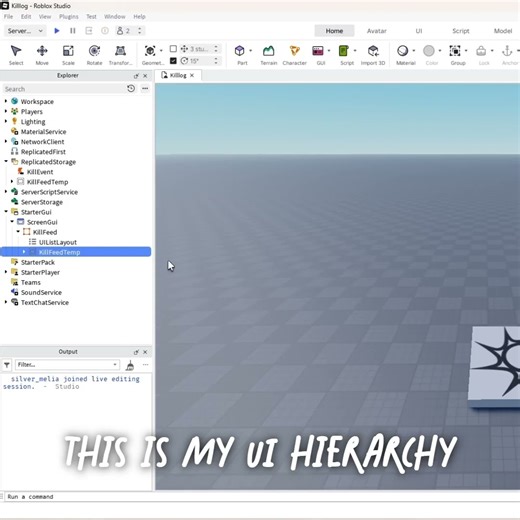The image size is (520, 520).
Task: Click the Run a command bar
Action: pyautogui.click(x=260, y=497)
